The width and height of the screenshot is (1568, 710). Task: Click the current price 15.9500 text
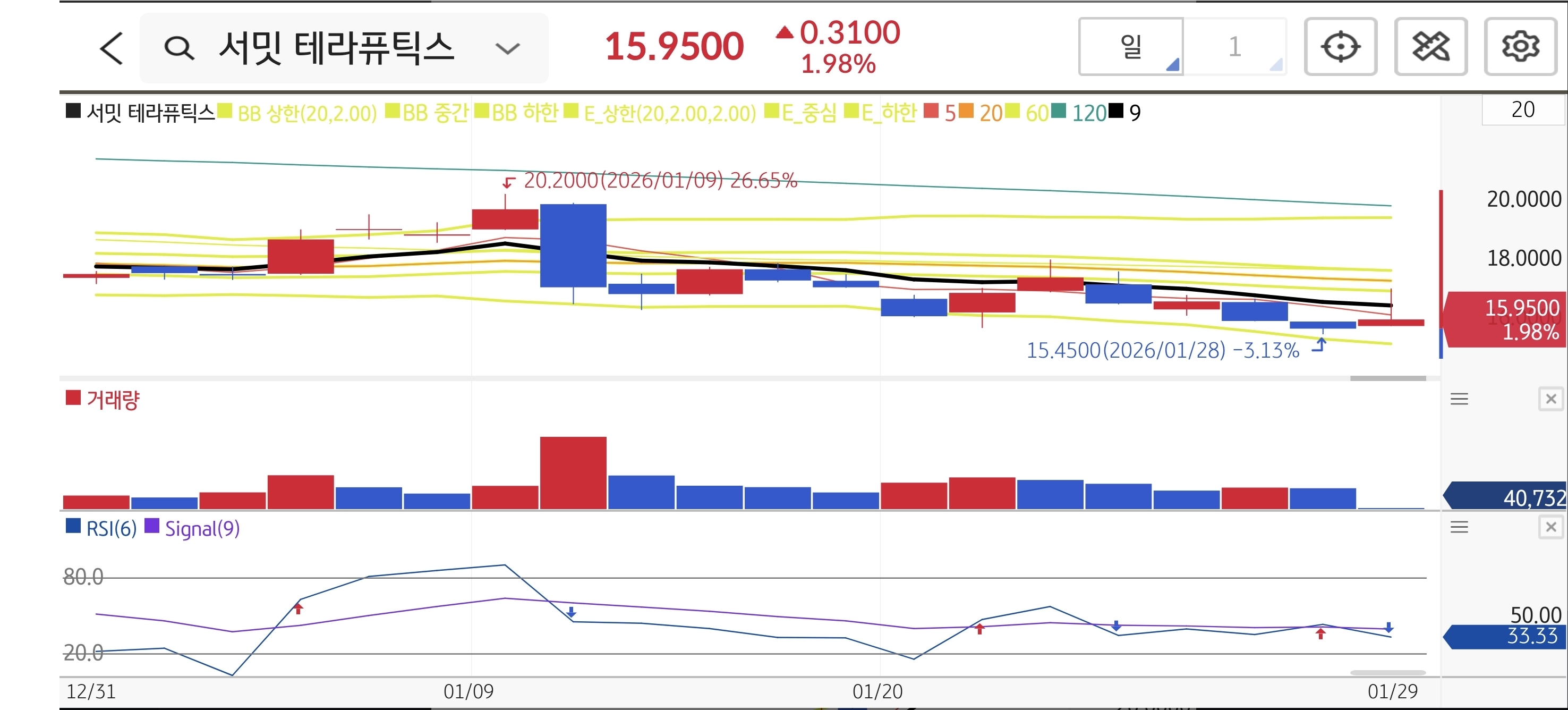coord(674,47)
